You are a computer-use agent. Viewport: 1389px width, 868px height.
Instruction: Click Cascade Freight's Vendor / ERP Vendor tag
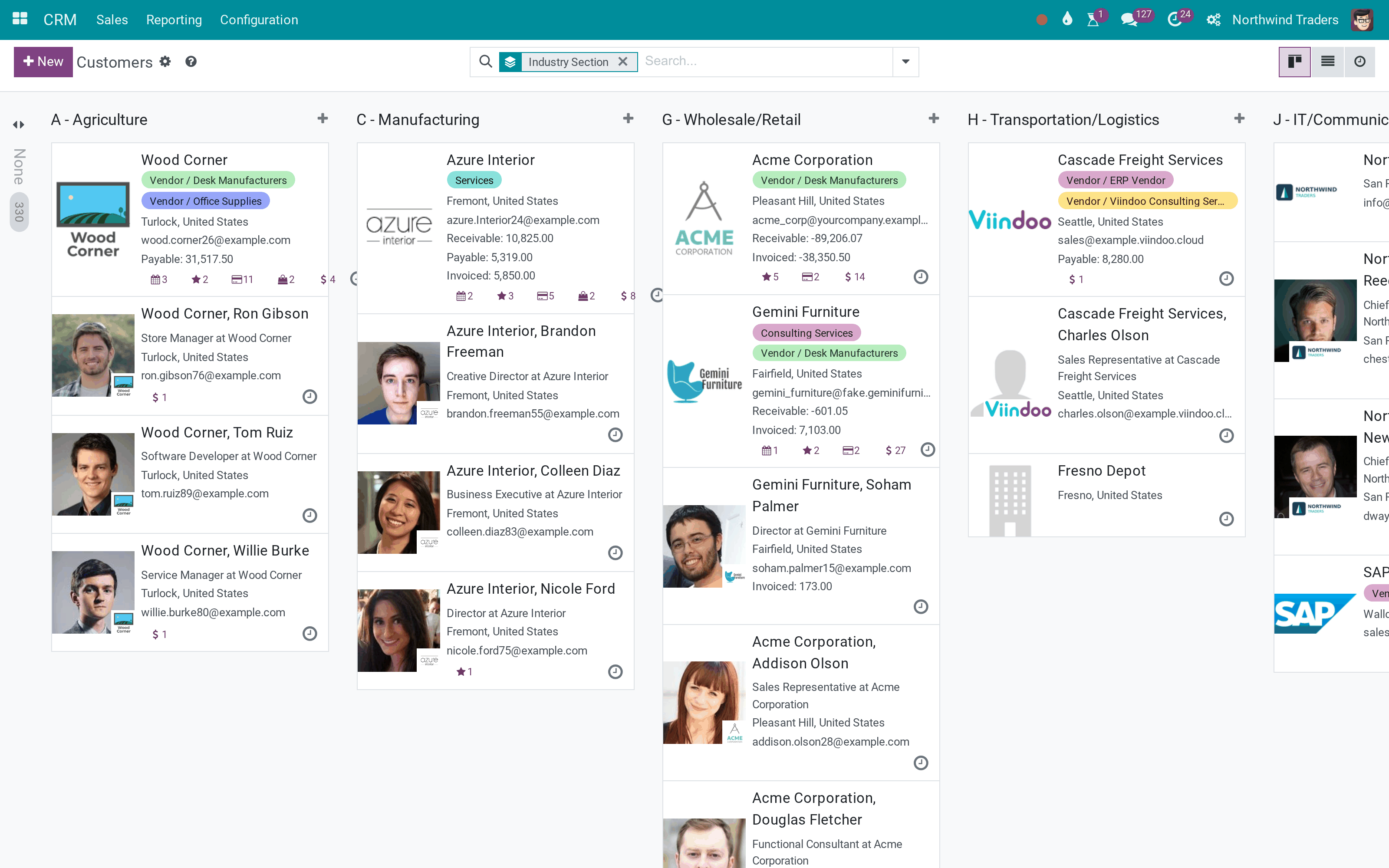coord(1115,180)
